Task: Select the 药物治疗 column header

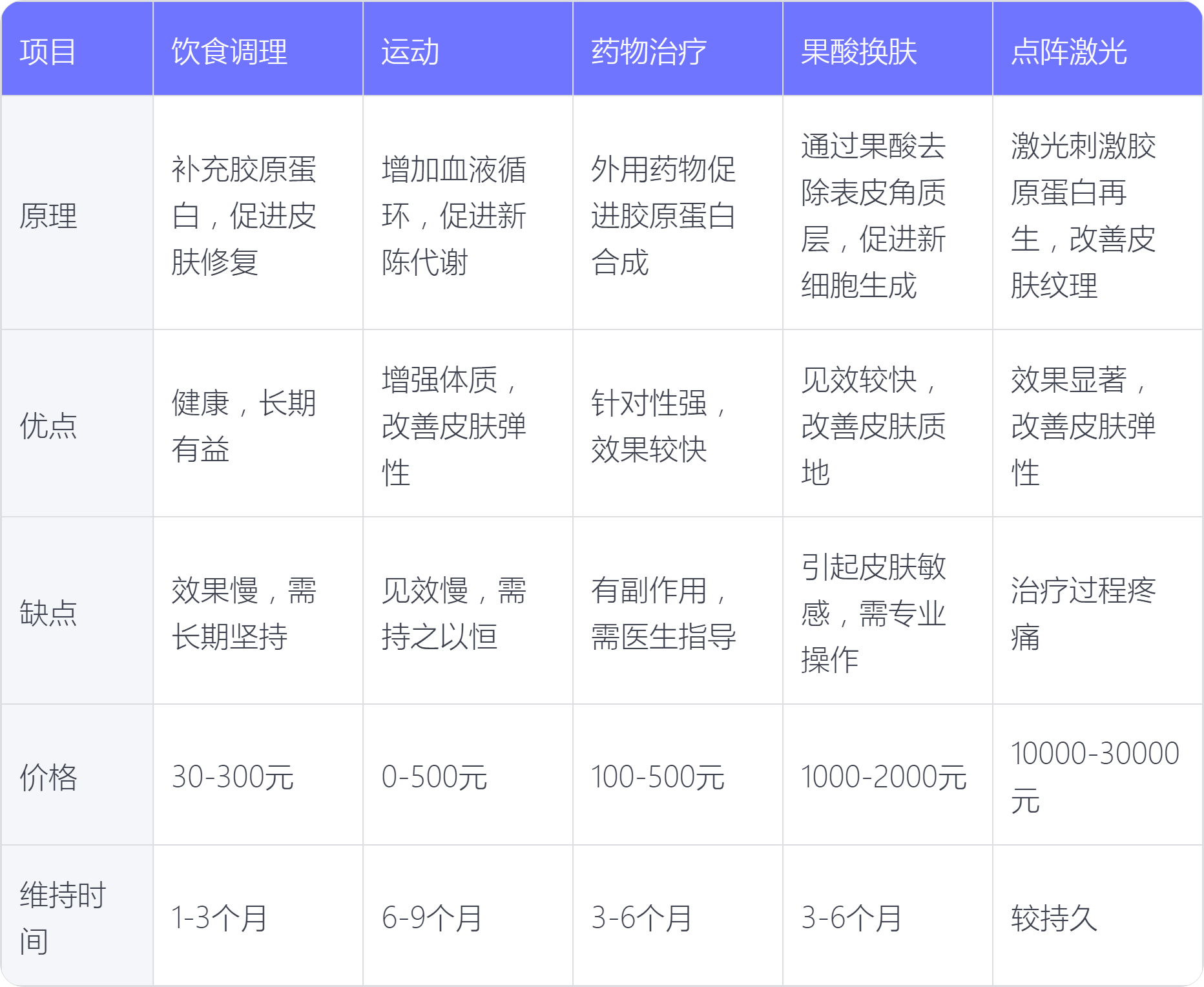Action: coord(649,52)
